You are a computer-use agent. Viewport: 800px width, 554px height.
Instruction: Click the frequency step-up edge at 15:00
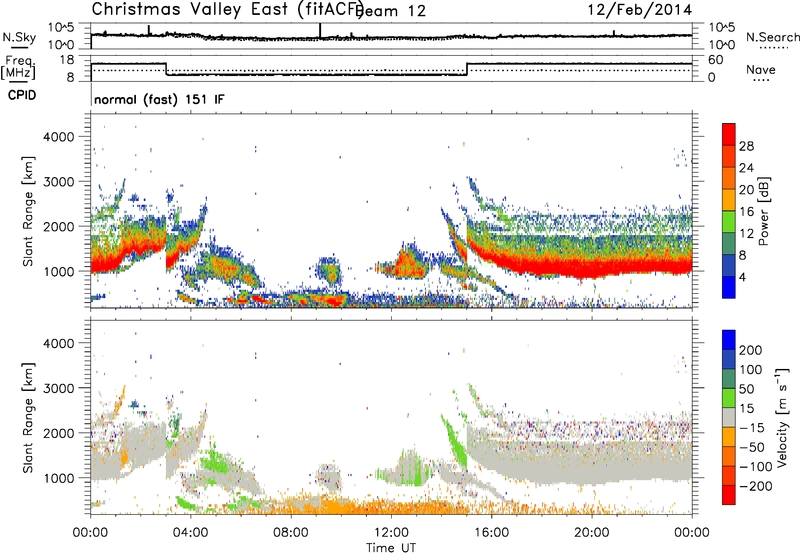[467, 69]
